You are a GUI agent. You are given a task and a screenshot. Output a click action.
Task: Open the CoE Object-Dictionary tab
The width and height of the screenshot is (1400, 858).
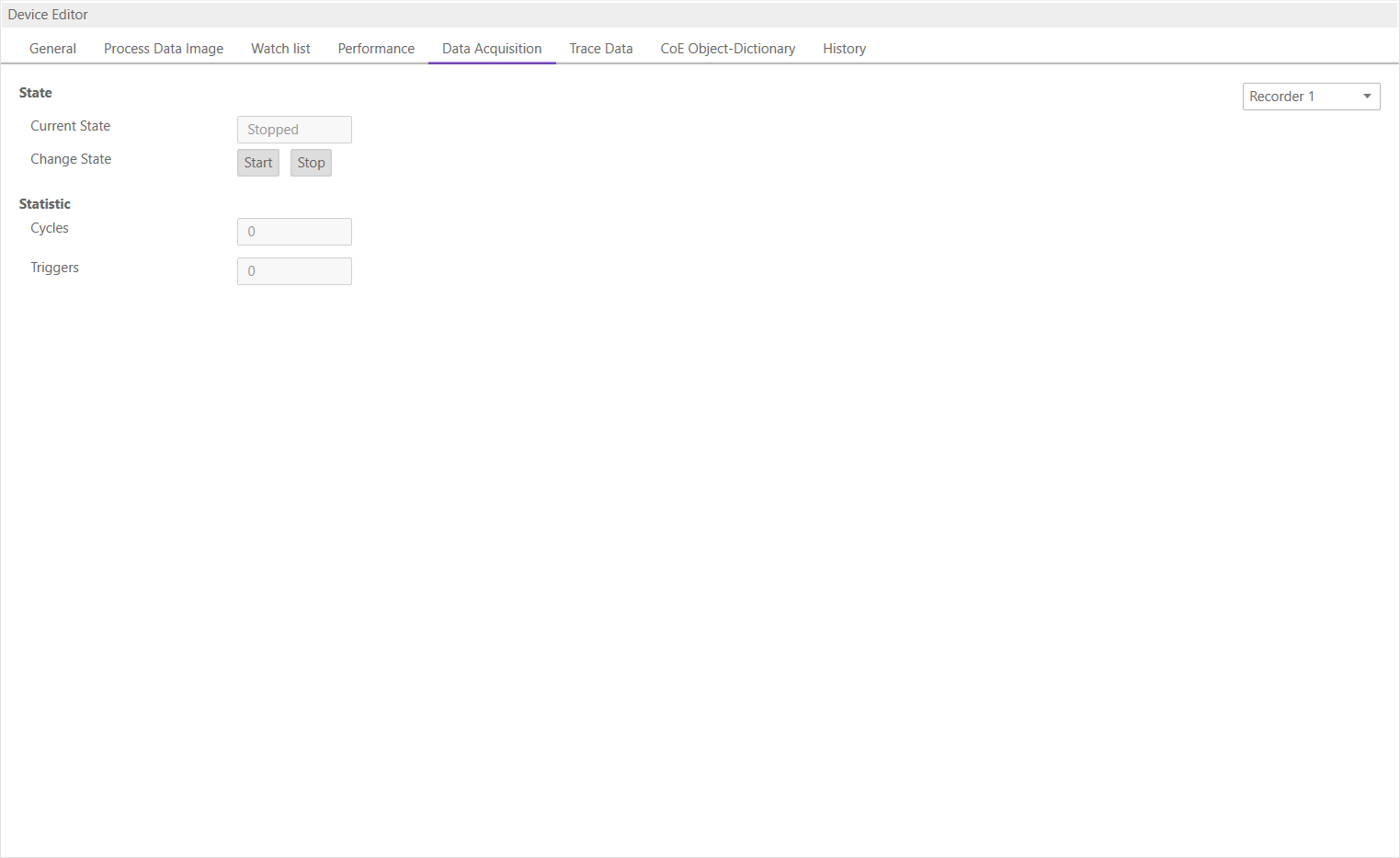727,48
